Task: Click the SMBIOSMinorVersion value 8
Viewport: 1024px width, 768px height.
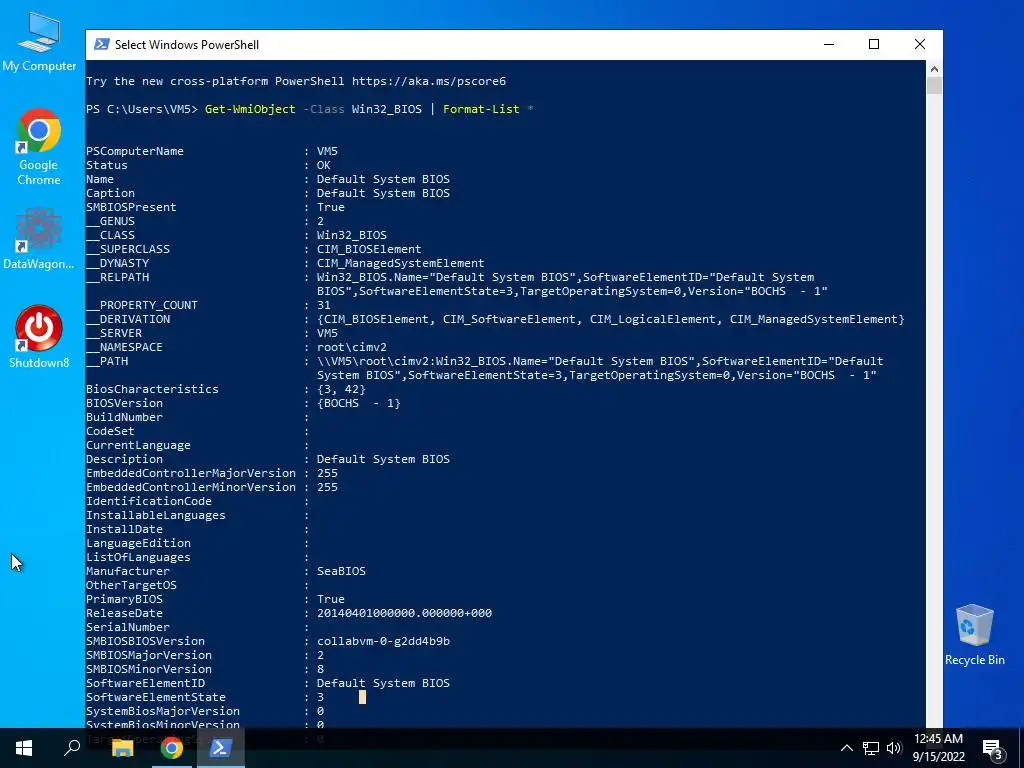Action: 320,669
